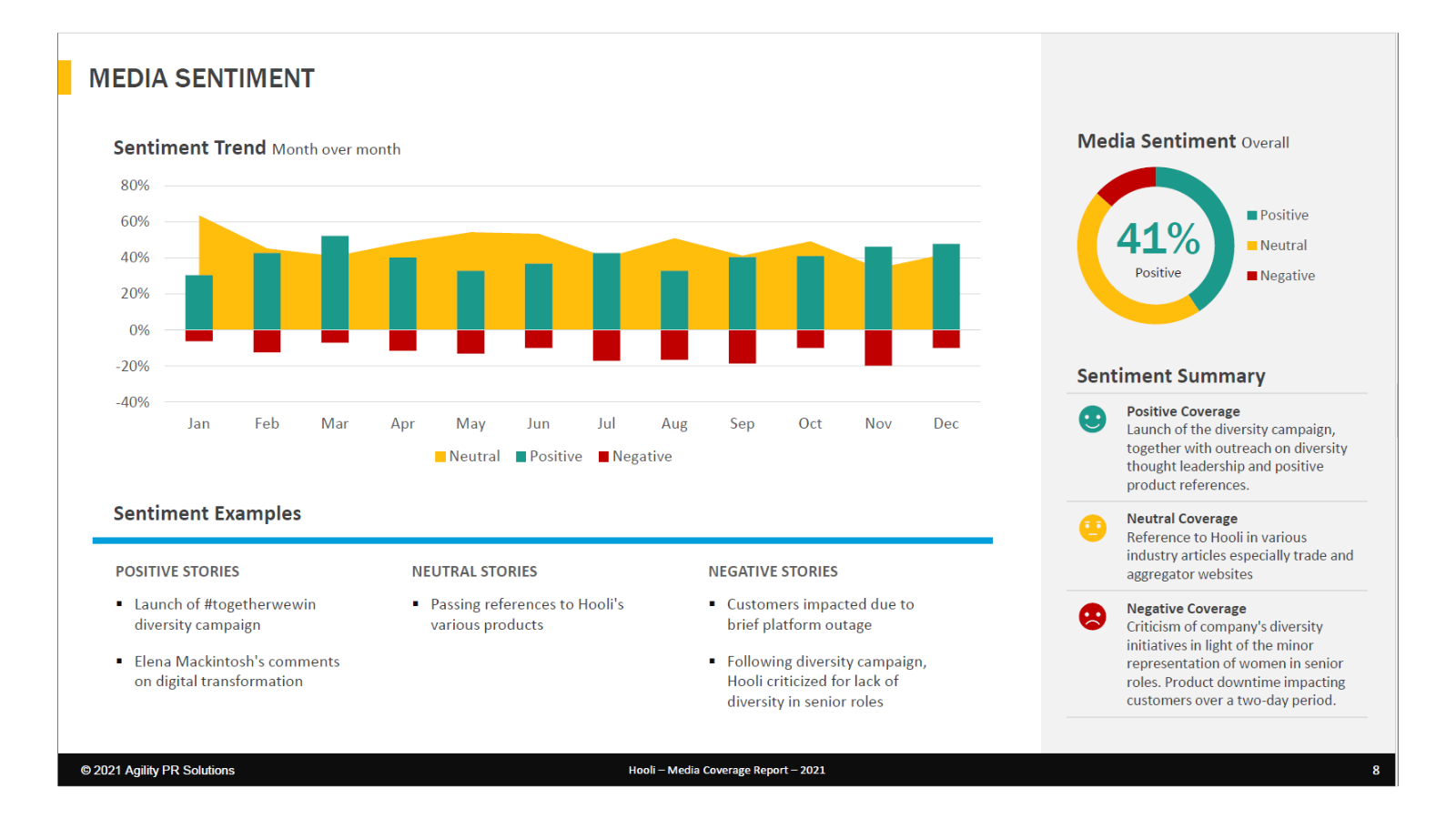Image resolution: width=1456 pixels, height=819 pixels.
Task: Click the 80% y-axis label
Action: (135, 186)
